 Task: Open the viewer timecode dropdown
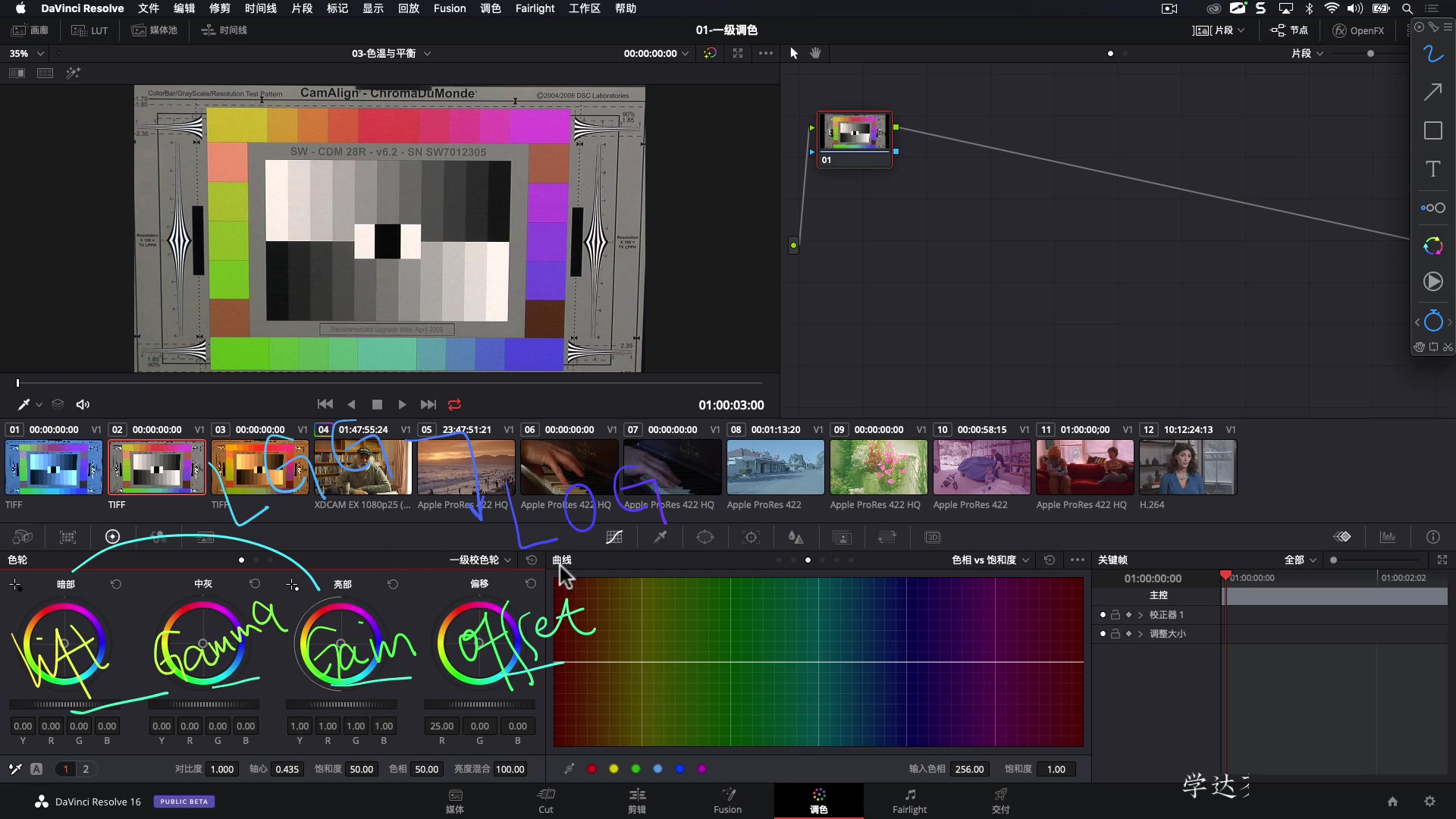pos(656,53)
